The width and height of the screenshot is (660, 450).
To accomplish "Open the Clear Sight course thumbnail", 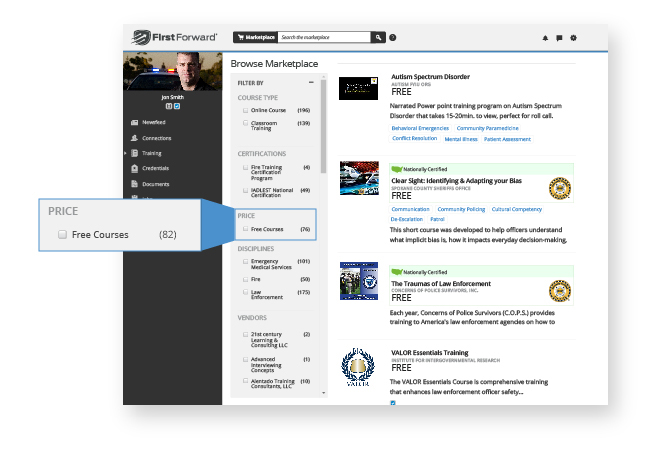I will pos(359,178).
